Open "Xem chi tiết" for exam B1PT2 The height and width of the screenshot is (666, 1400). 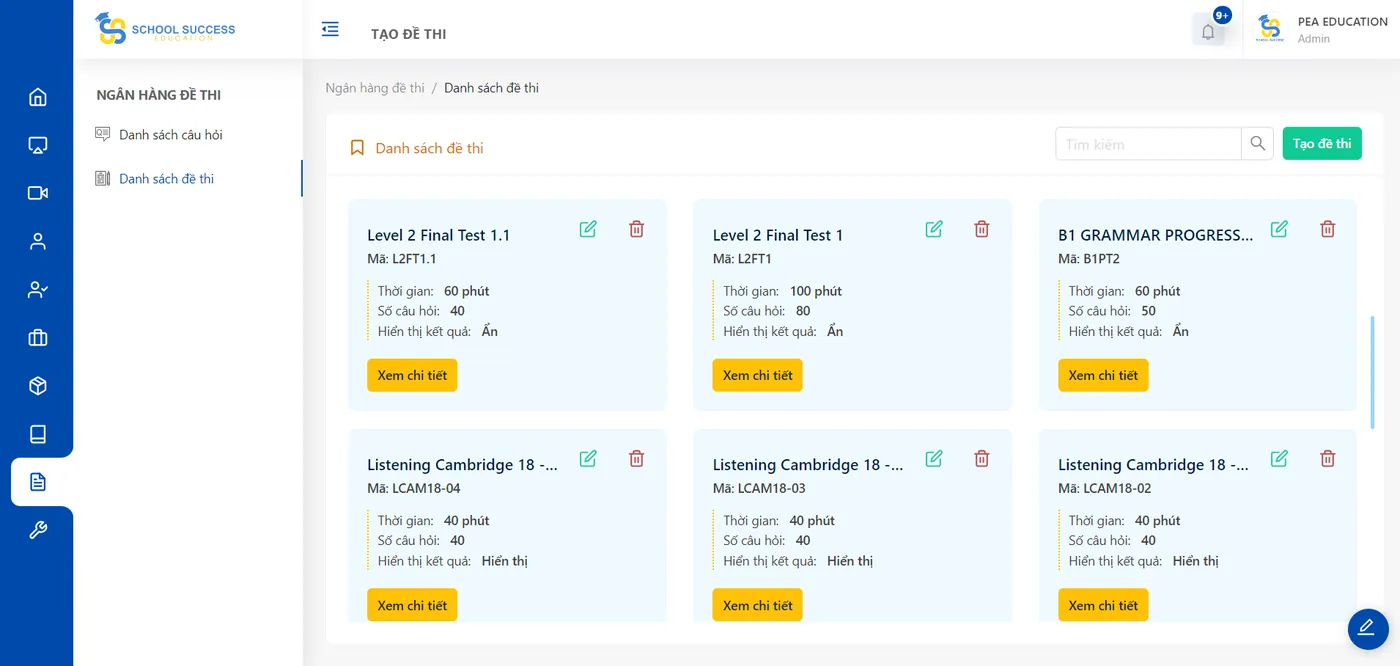point(1103,375)
